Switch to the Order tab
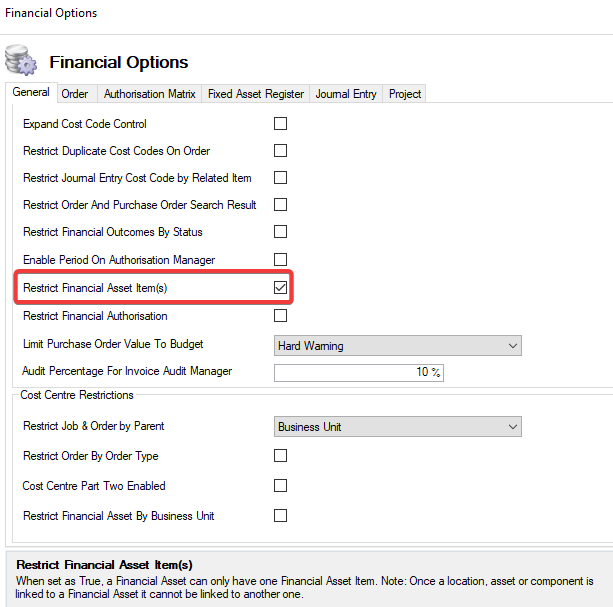Screen dimensions: 613x607 tap(75, 94)
